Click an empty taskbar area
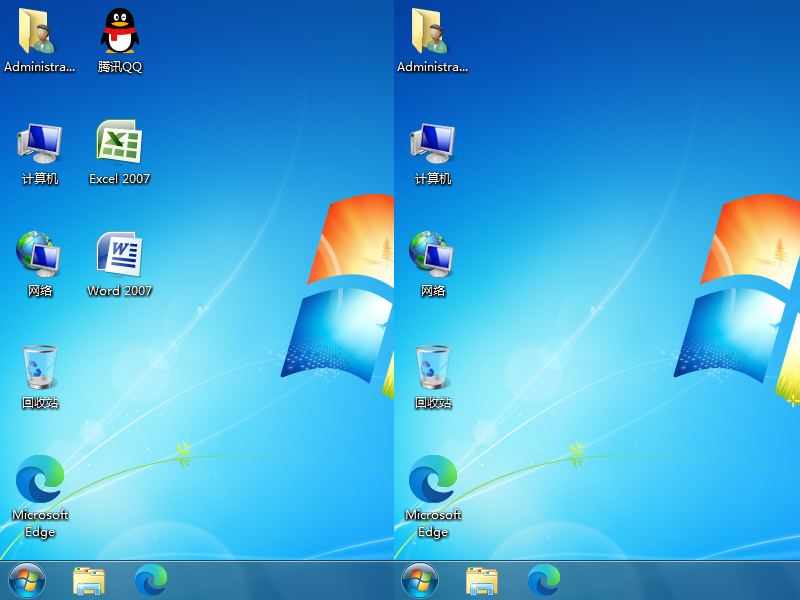This screenshot has height=600, width=800. coord(280,582)
